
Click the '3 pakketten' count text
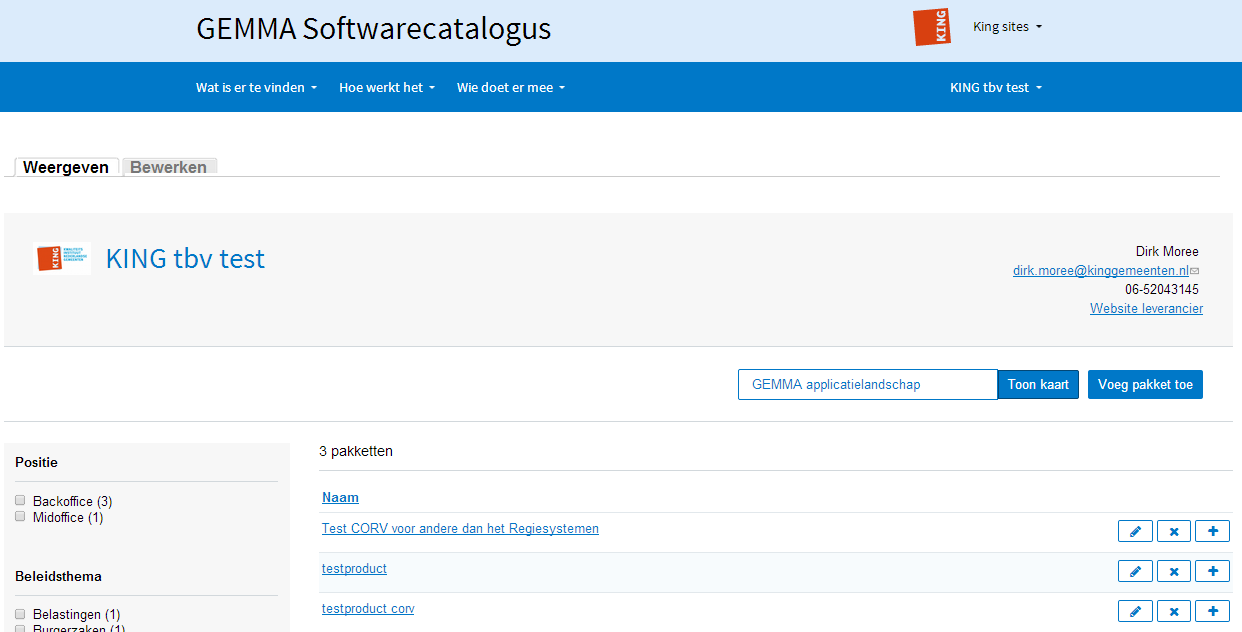pyautogui.click(x=356, y=451)
